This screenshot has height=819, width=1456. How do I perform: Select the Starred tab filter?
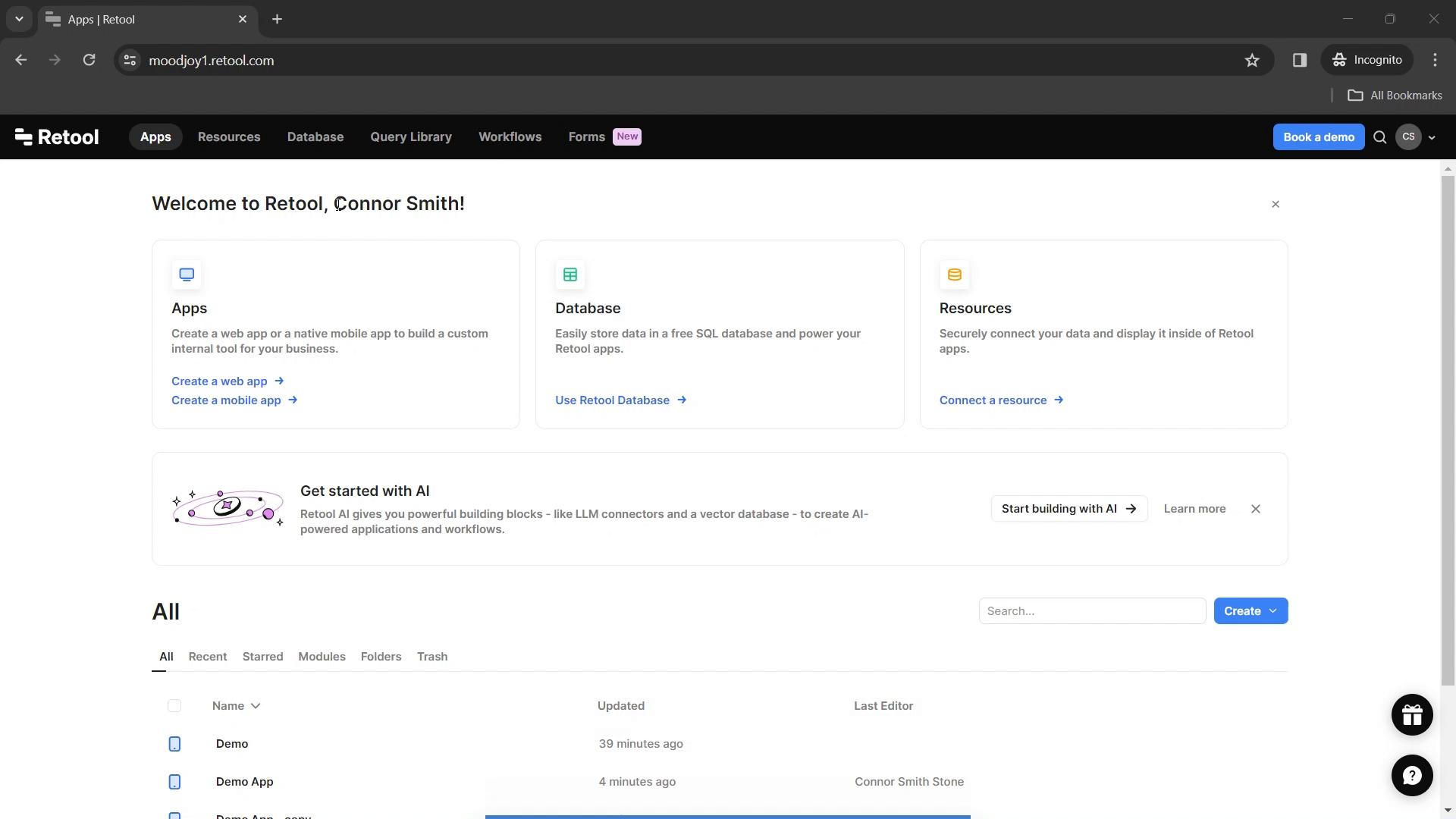pos(263,656)
